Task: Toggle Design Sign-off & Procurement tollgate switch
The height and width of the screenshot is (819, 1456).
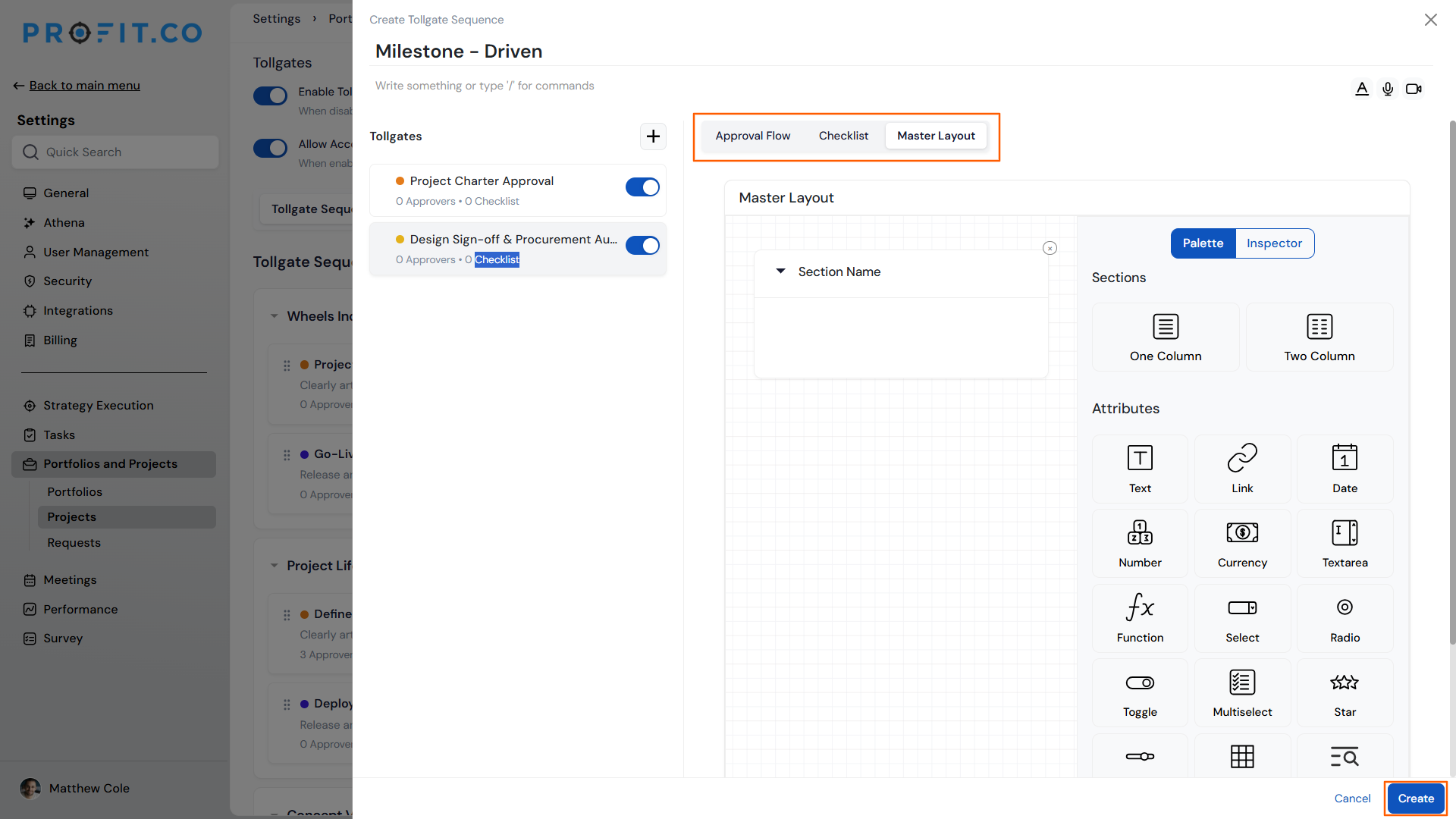Action: (x=642, y=246)
